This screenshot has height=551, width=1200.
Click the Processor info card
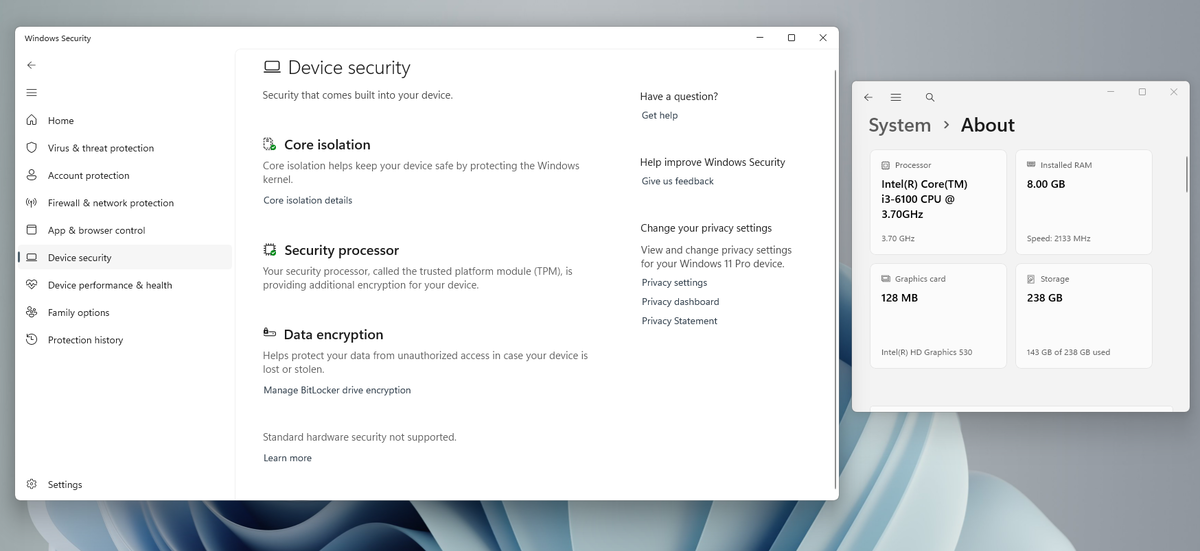click(939, 203)
